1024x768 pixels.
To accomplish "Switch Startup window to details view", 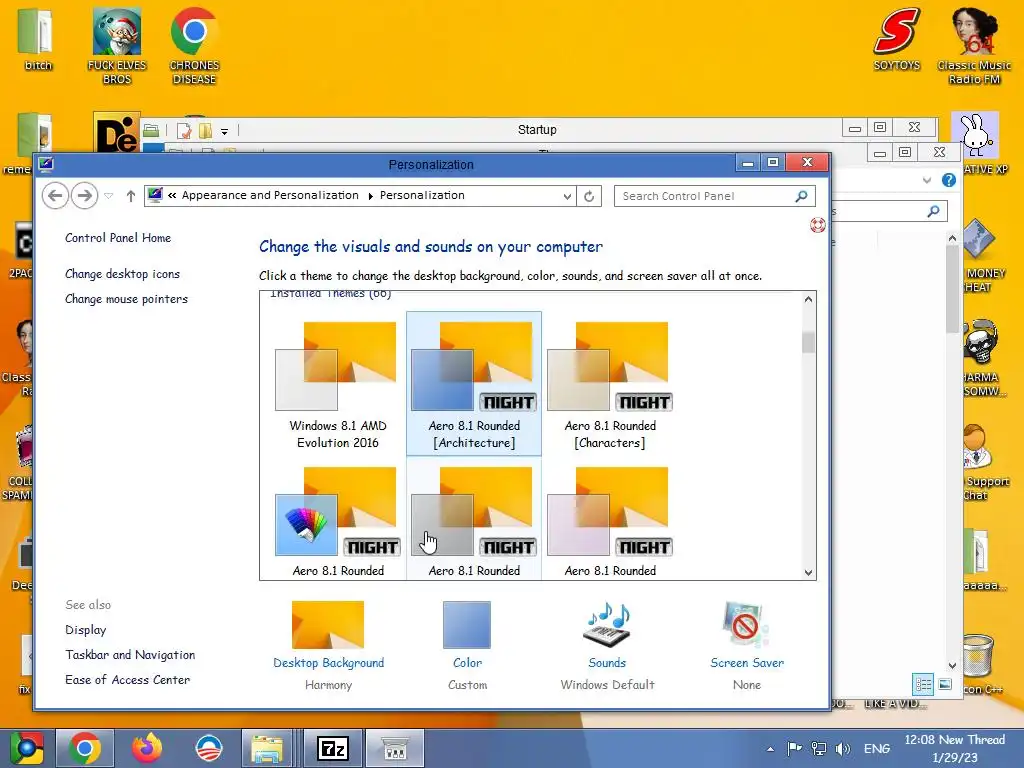I will (923, 684).
